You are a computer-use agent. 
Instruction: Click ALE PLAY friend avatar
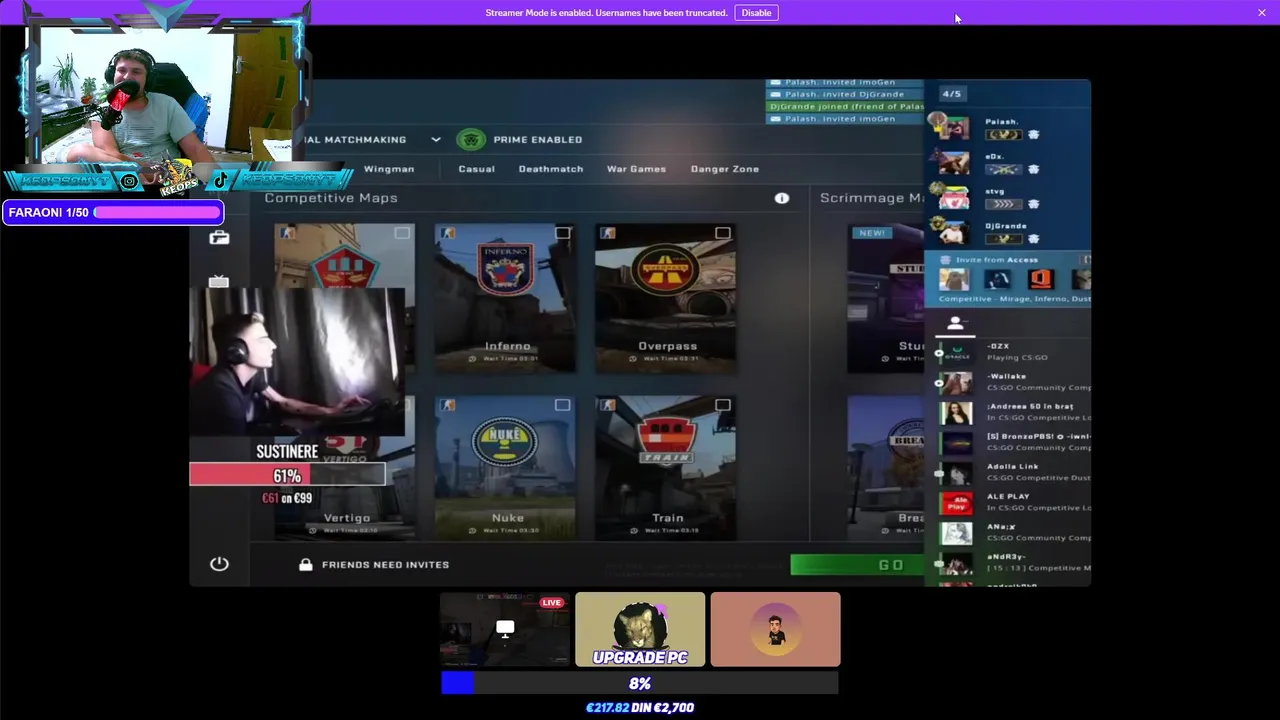click(956, 502)
